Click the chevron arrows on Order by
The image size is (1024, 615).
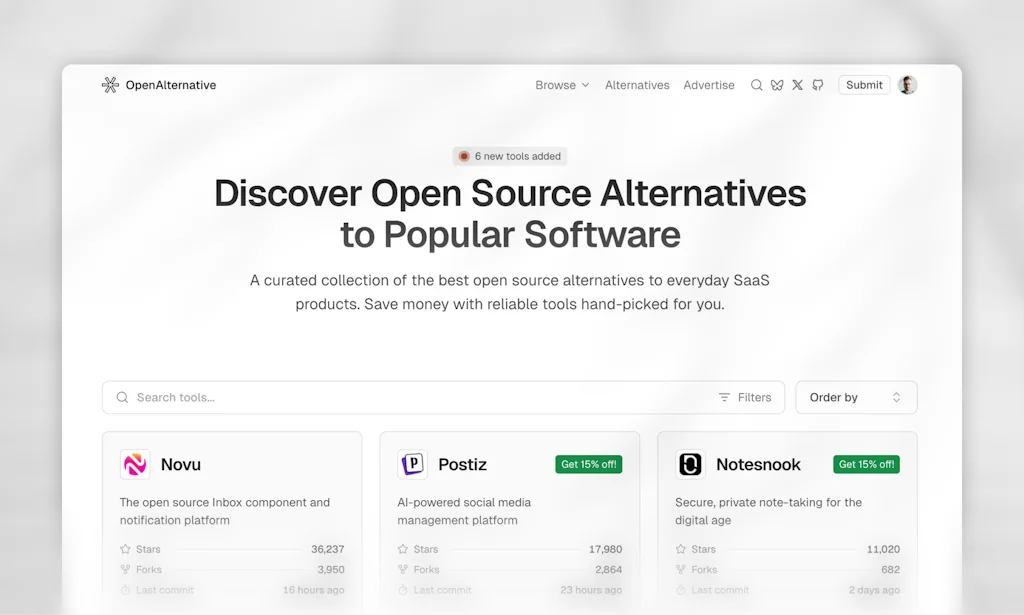[x=897, y=397]
